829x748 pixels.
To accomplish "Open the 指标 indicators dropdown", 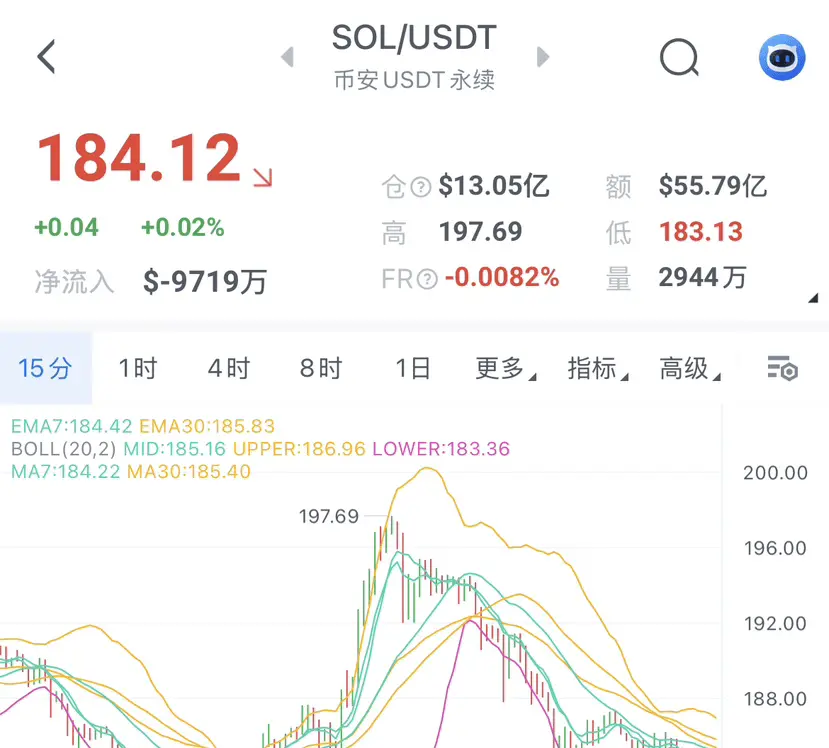I will click(598, 368).
